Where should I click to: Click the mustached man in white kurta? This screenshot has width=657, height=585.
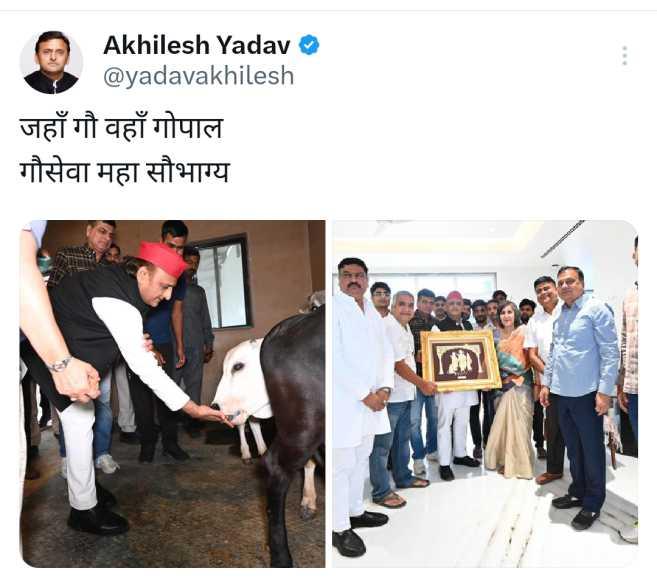coord(360,402)
